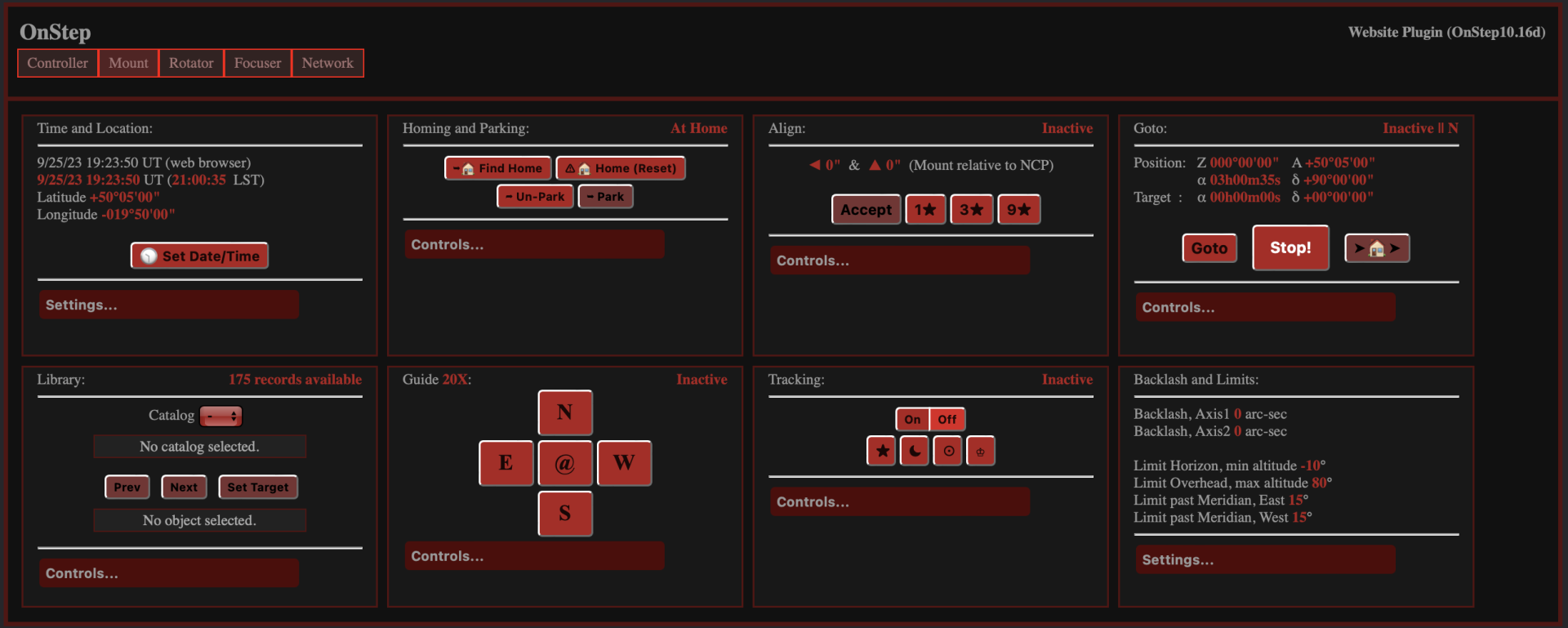This screenshot has width=1568, height=628.
Task: Select lunar tracking rate
Action: [915, 451]
